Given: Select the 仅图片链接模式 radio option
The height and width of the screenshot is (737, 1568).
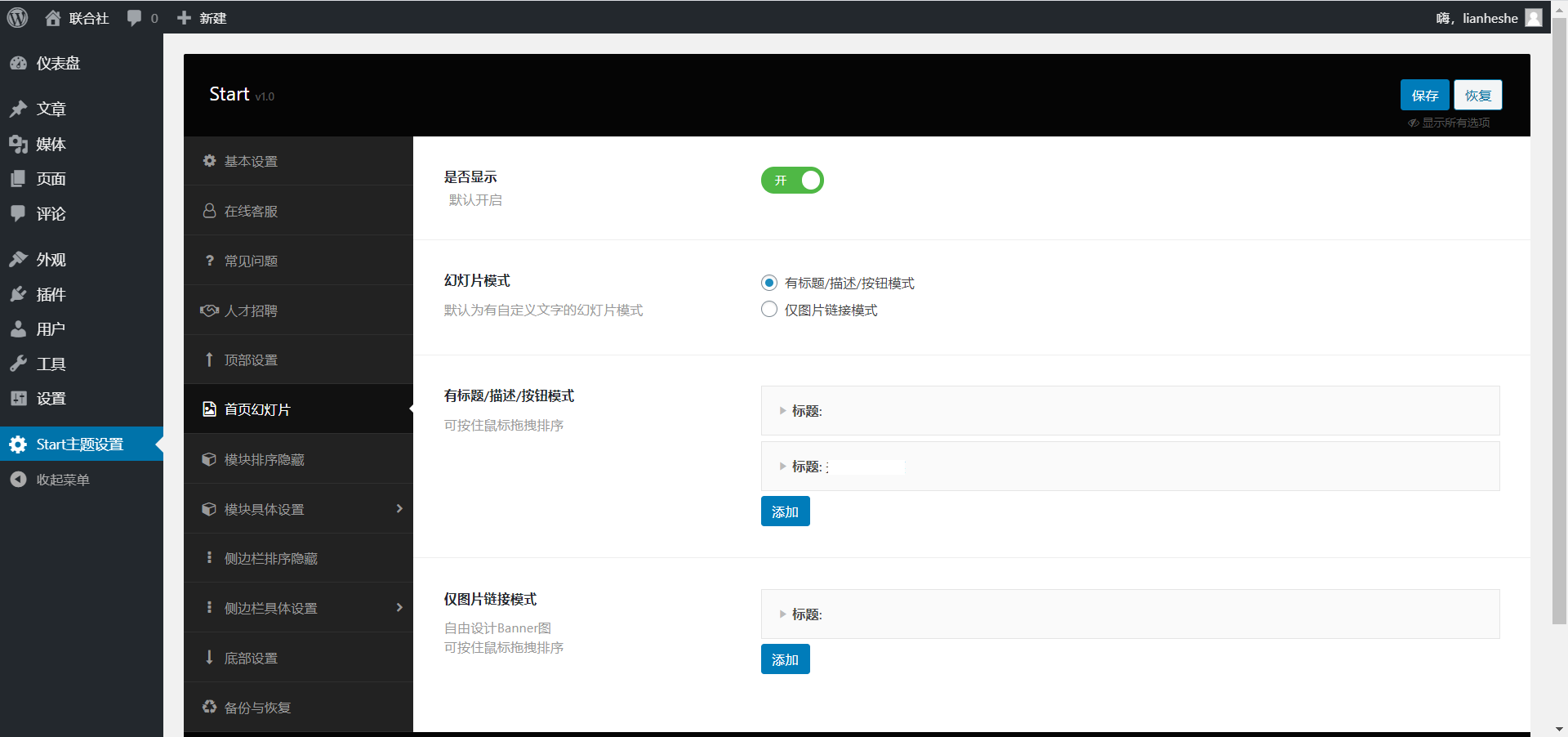Looking at the screenshot, I should coord(768,310).
